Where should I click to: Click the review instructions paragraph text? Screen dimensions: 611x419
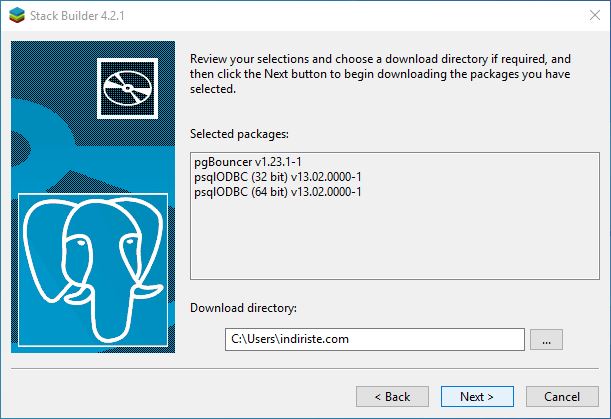[380, 74]
